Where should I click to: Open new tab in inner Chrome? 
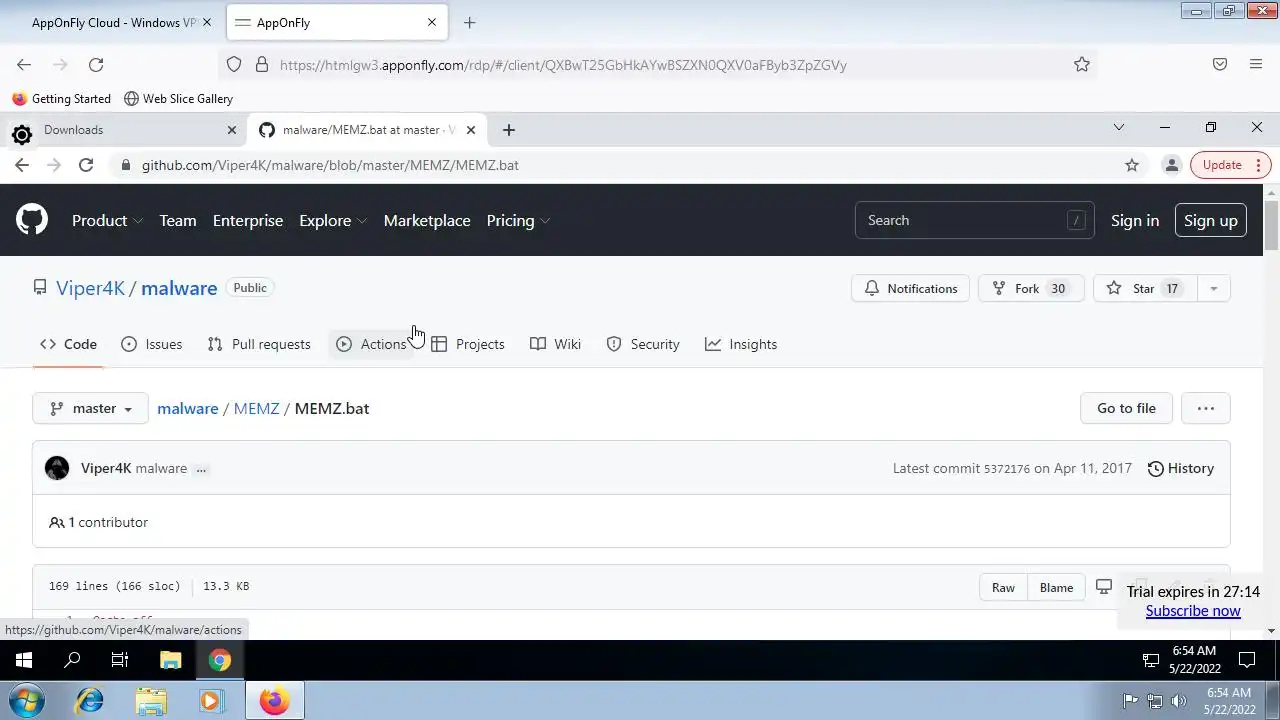[x=508, y=130]
